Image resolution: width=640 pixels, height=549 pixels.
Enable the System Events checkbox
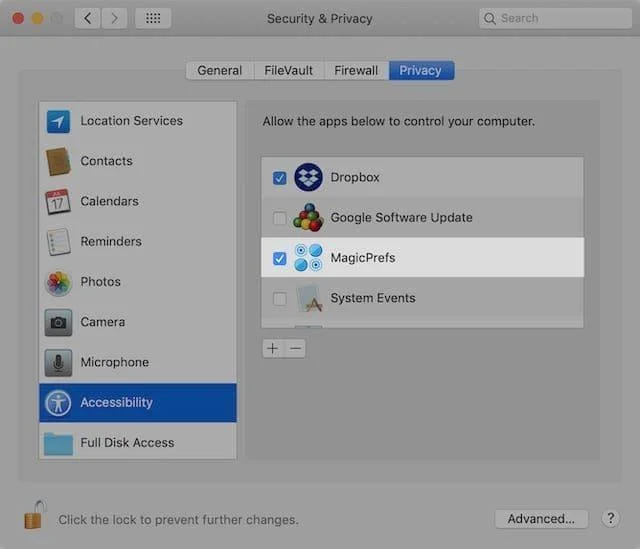pyautogui.click(x=280, y=299)
